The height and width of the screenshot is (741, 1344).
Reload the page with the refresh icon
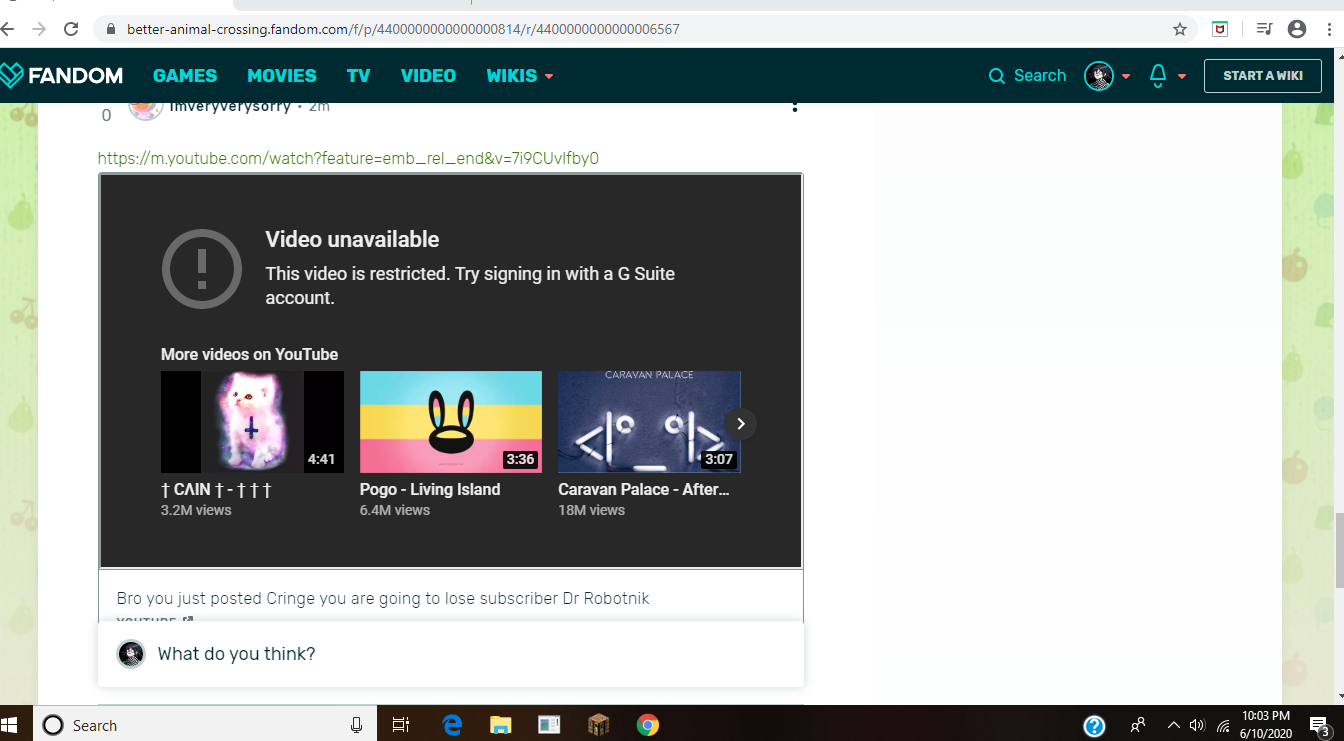pos(71,29)
